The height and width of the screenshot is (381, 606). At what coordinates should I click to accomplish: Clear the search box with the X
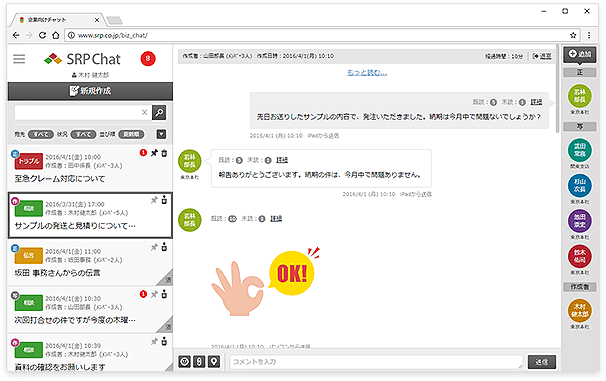[145, 112]
